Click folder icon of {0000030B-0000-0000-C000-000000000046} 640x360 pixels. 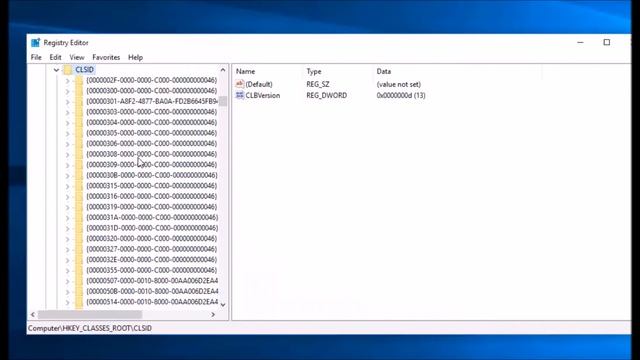click(x=79, y=176)
